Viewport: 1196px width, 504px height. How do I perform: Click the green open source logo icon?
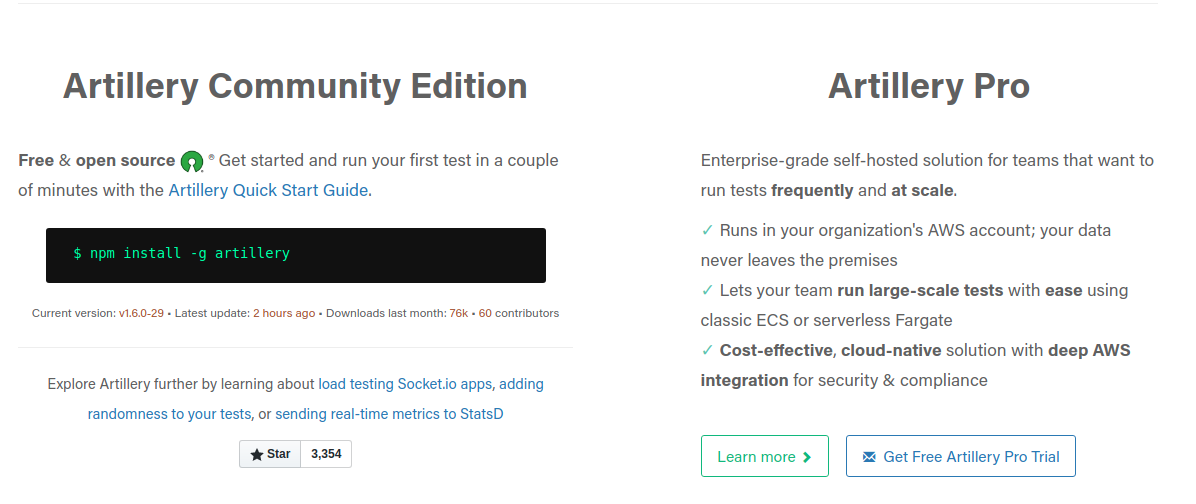[193, 161]
